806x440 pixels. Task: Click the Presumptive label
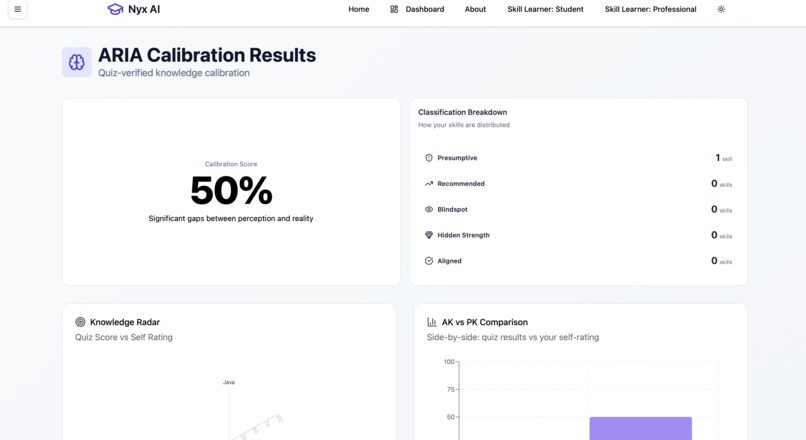457,158
